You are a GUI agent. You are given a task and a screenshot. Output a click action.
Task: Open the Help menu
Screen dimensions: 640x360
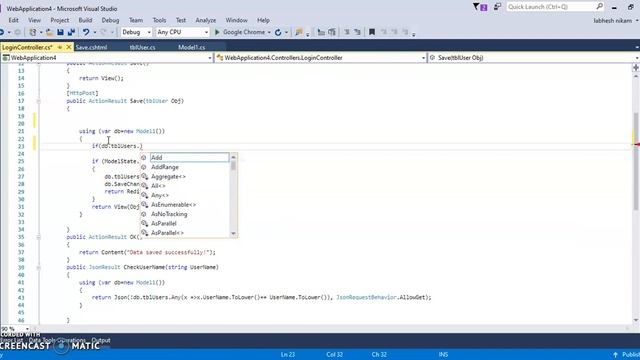[263, 20]
